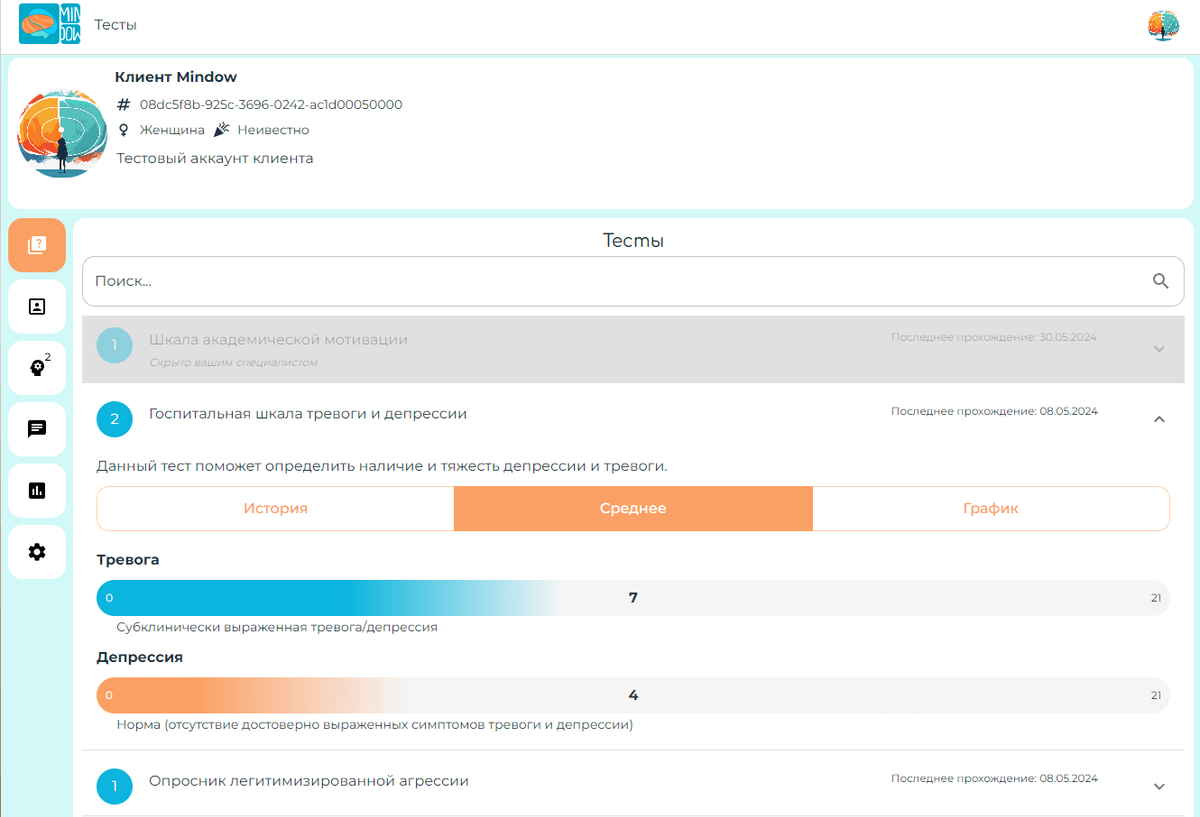Expand the Опросник легитимизированной агрессии chevron
The height and width of the screenshot is (817, 1200).
pyautogui.click(x=1159, y=787)
